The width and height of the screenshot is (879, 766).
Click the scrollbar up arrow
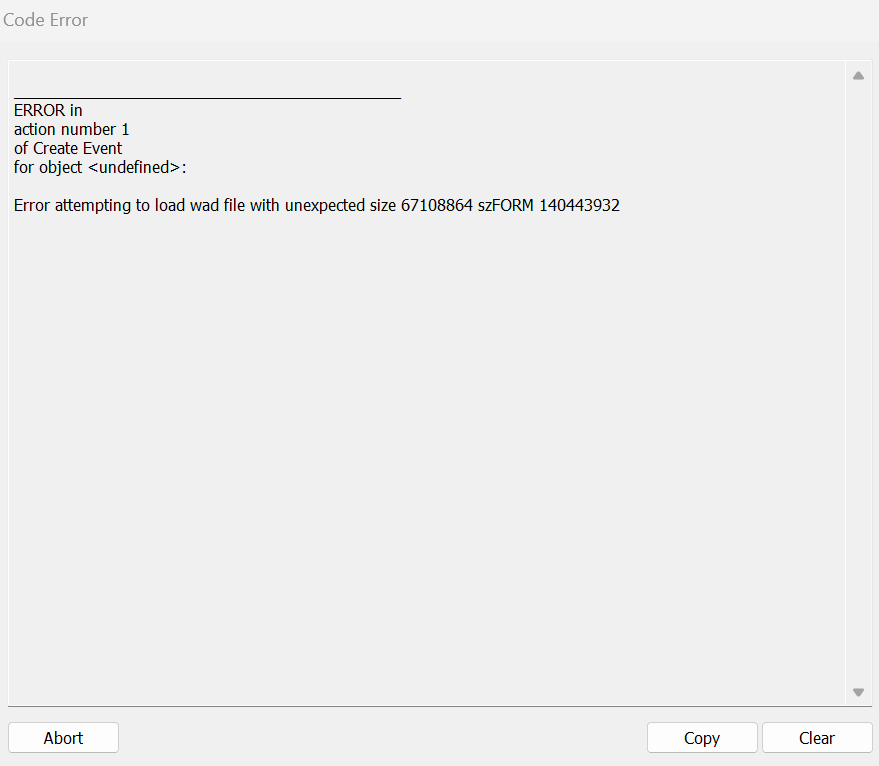tap(858, 76)
